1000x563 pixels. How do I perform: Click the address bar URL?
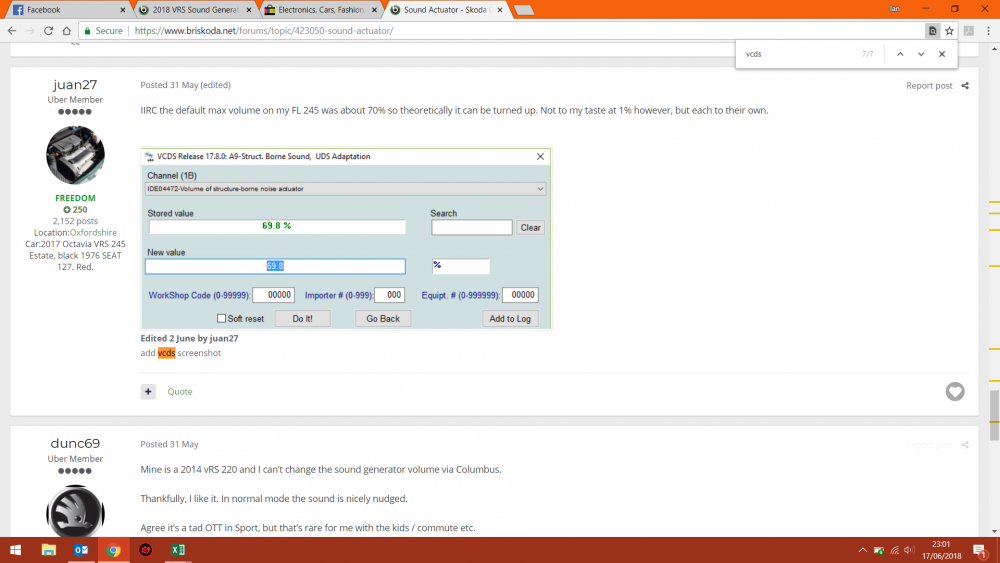click(264, 31)
